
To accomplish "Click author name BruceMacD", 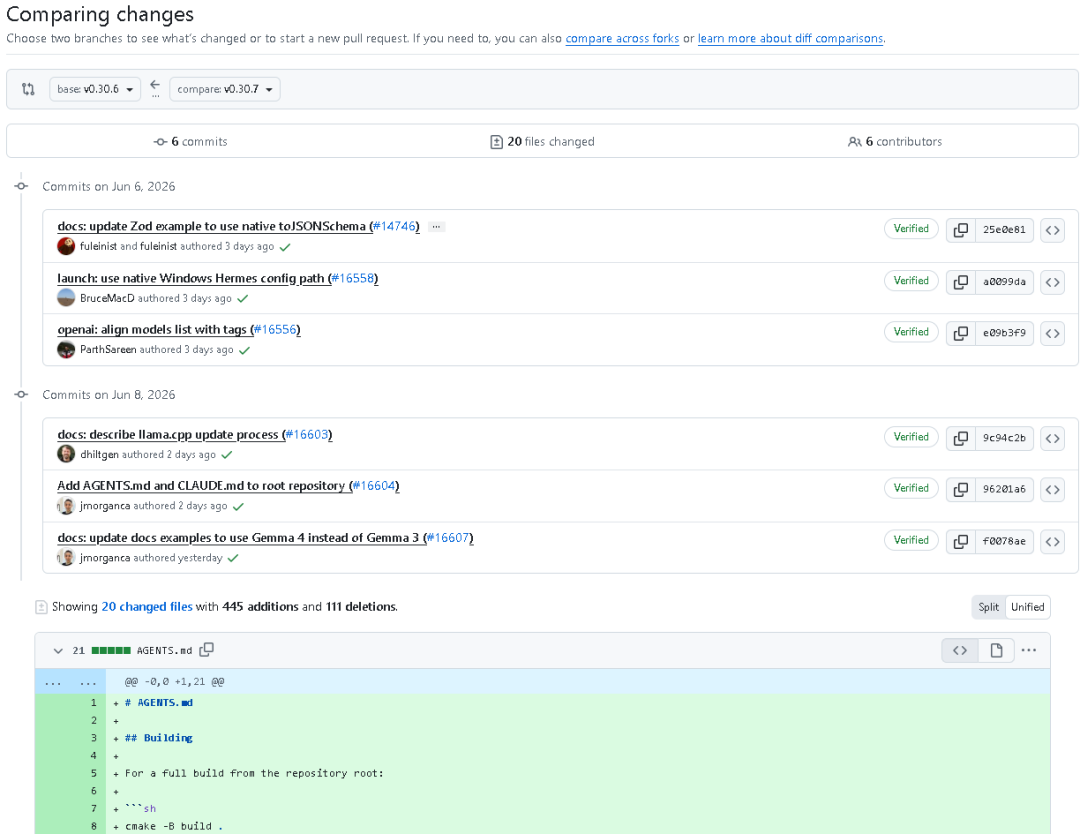I will 107,298.
